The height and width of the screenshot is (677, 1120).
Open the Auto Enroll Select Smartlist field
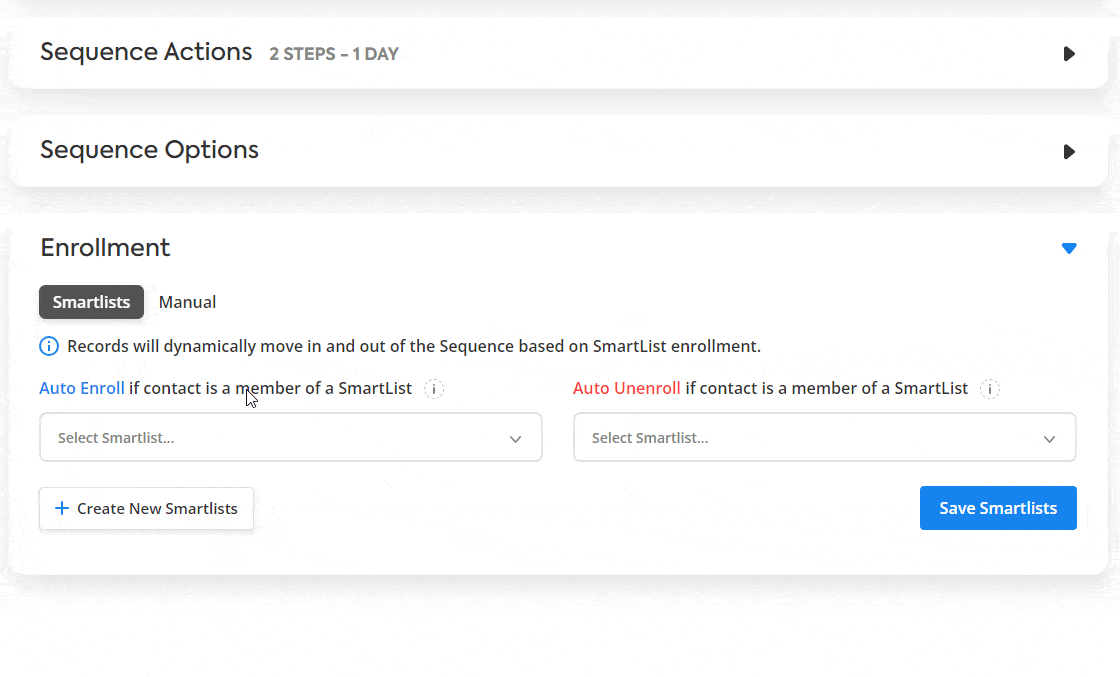pyautogui.click(x=291, y=437)
